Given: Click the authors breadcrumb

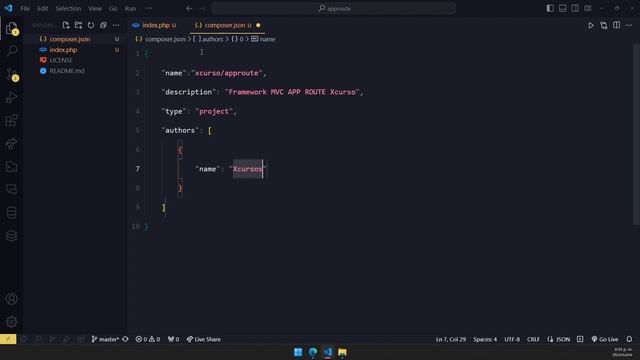Looking at the screenshot, I should pos(208,39).
